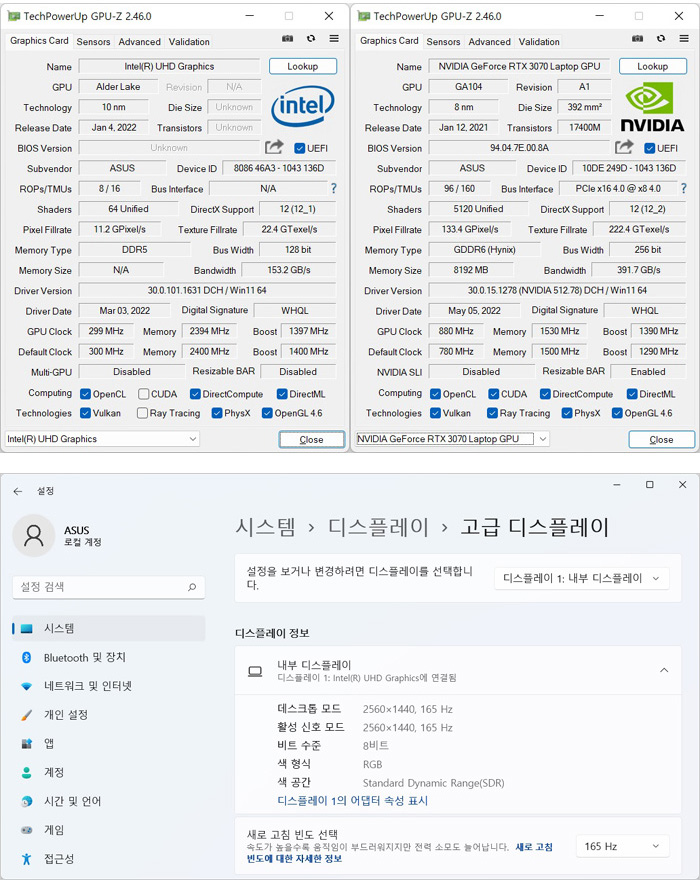The image size is (700, 884).
Task: Click screenshot camera icon in Intel GPU-Z window
Action: tap(287, 38)
